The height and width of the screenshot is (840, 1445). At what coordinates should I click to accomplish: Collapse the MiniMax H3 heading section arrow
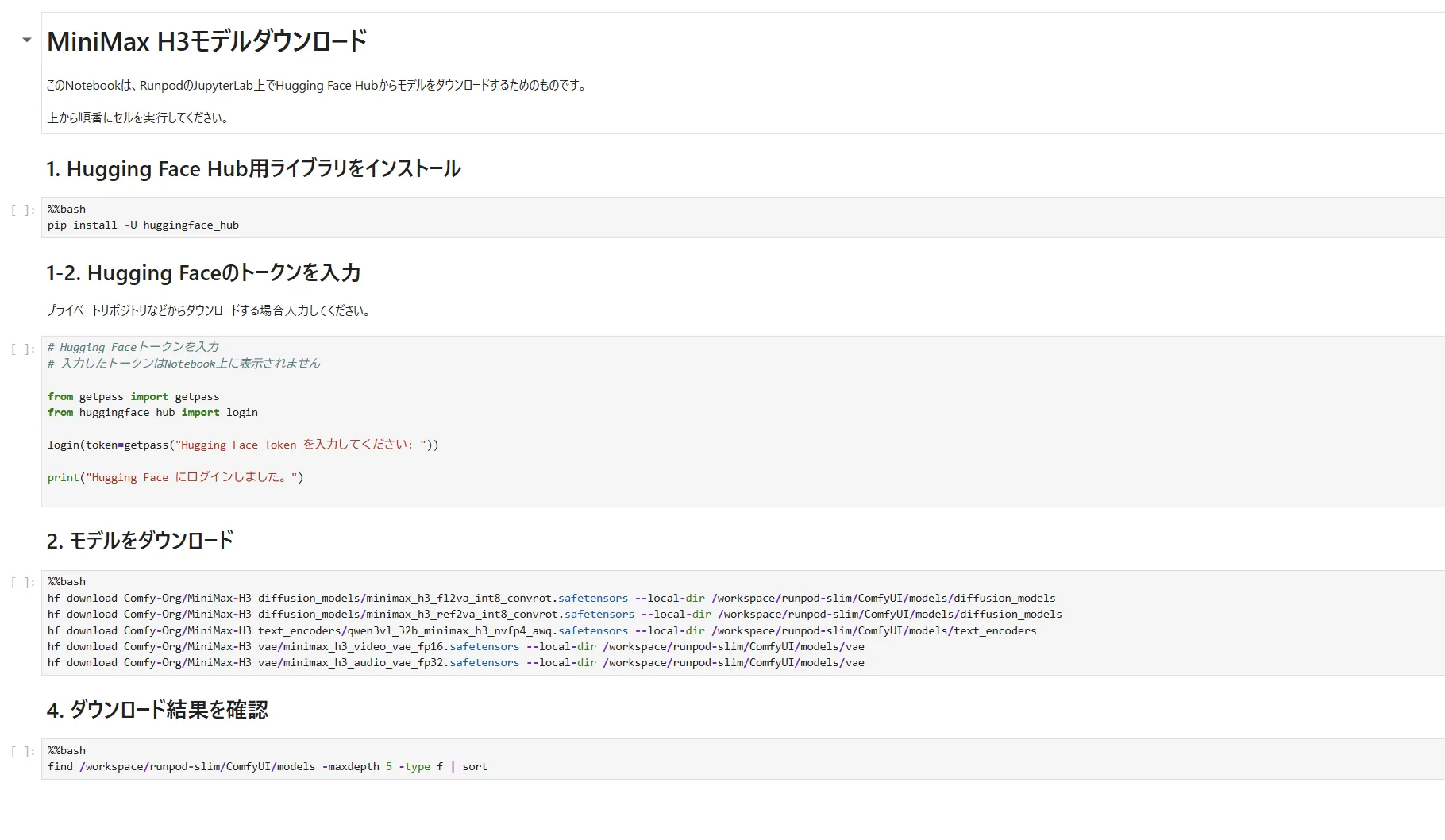click(x=27, y=40)
